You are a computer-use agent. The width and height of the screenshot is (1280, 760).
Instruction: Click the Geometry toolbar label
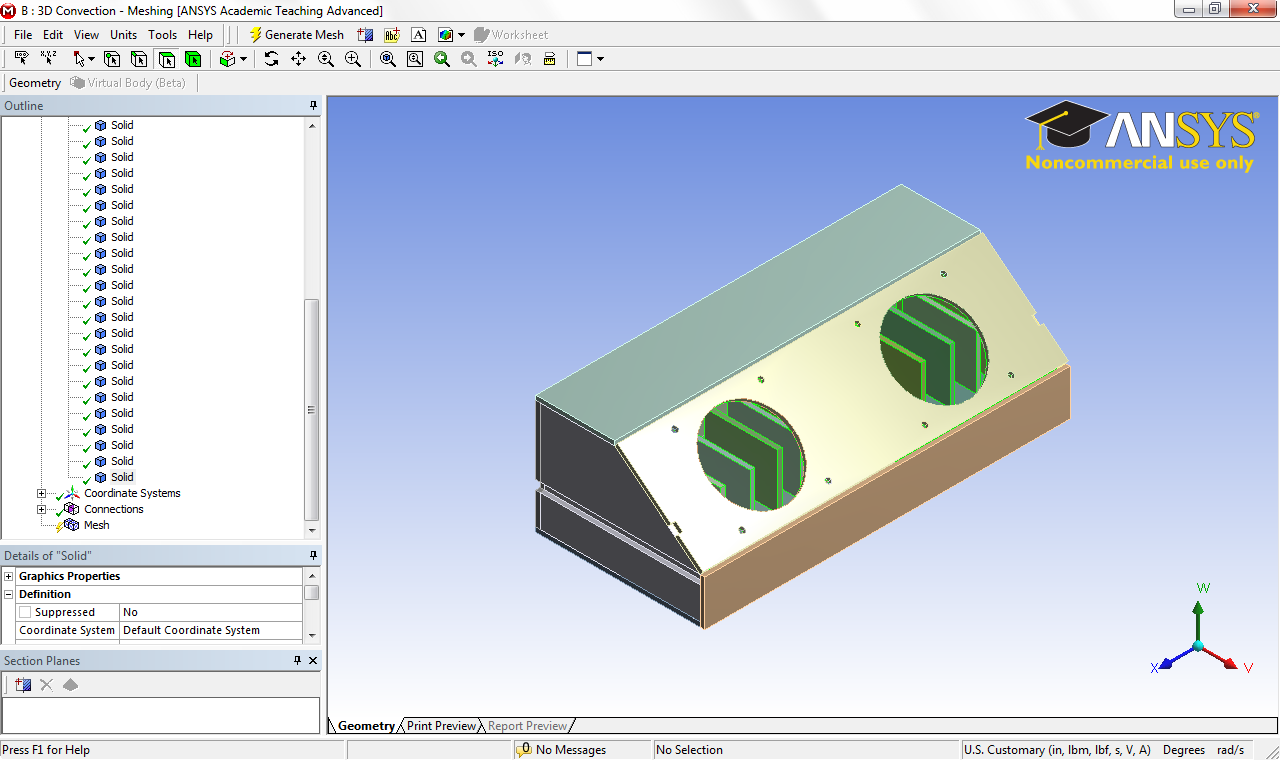(35, 83)
